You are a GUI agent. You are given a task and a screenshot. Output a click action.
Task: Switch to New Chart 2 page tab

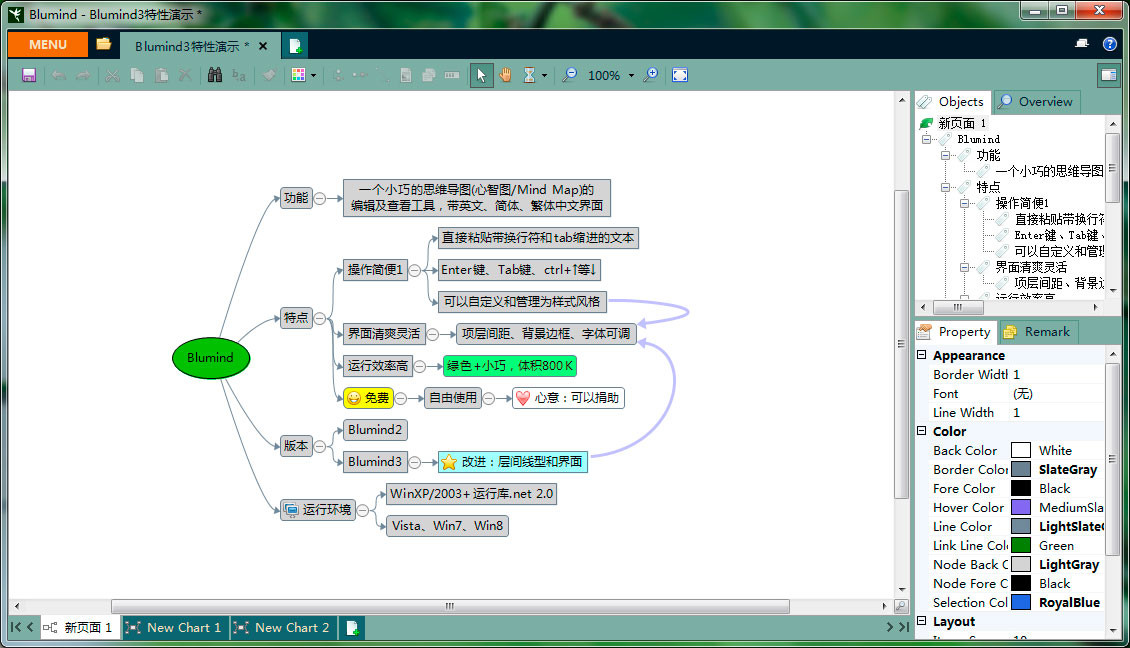(282, 628)
